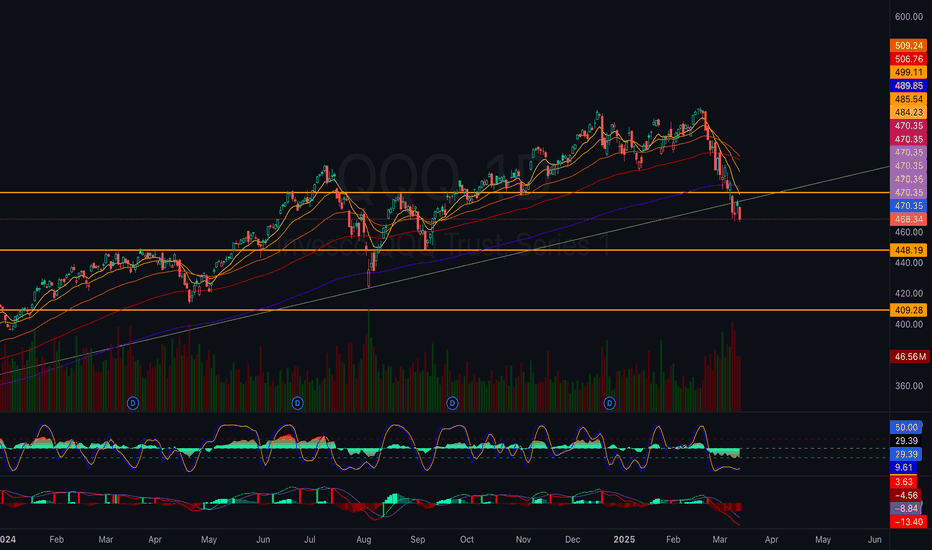Click the Sep label on time axis

coord(418,540)
